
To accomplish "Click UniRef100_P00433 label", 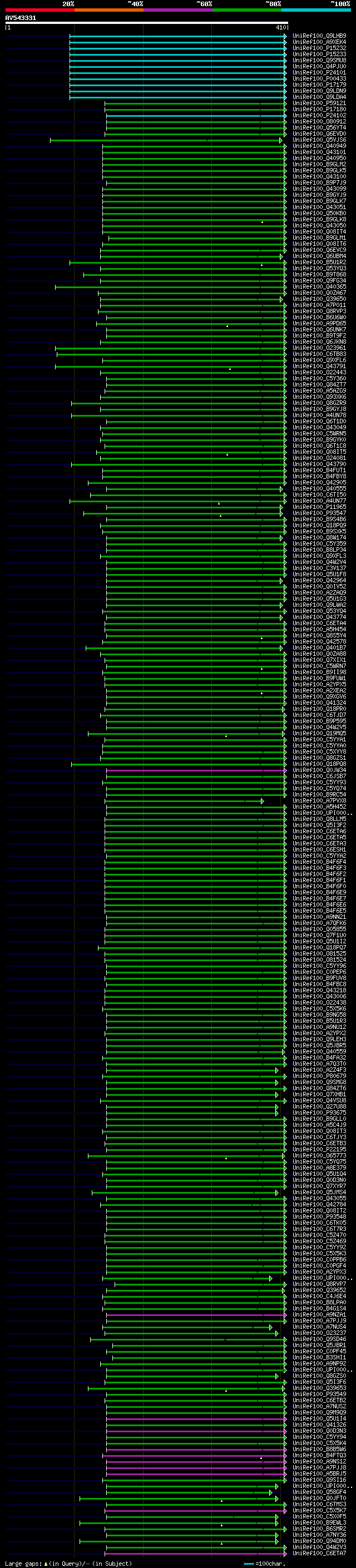I will 319,79.
